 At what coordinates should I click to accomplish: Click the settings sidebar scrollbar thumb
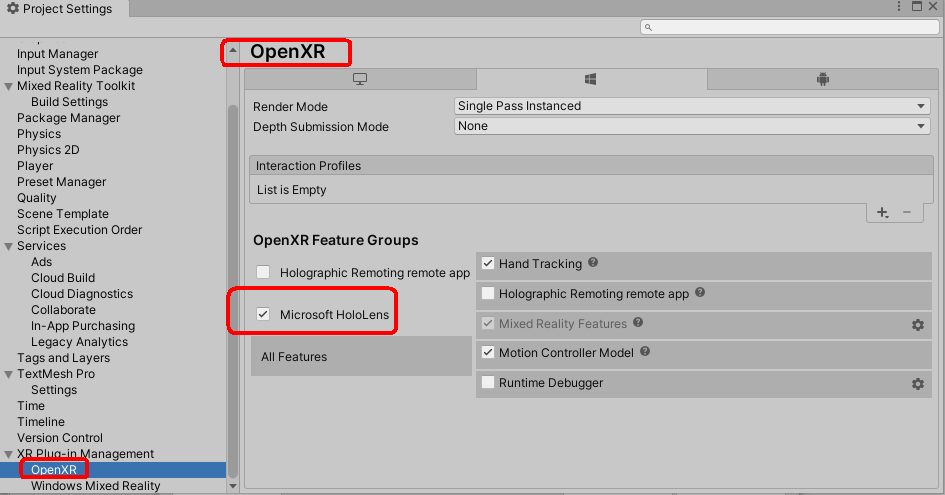233,291
